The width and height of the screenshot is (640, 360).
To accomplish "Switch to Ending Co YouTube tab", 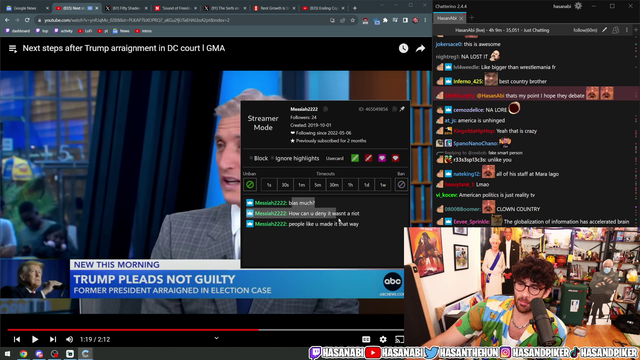I will (x=324, y=8).
